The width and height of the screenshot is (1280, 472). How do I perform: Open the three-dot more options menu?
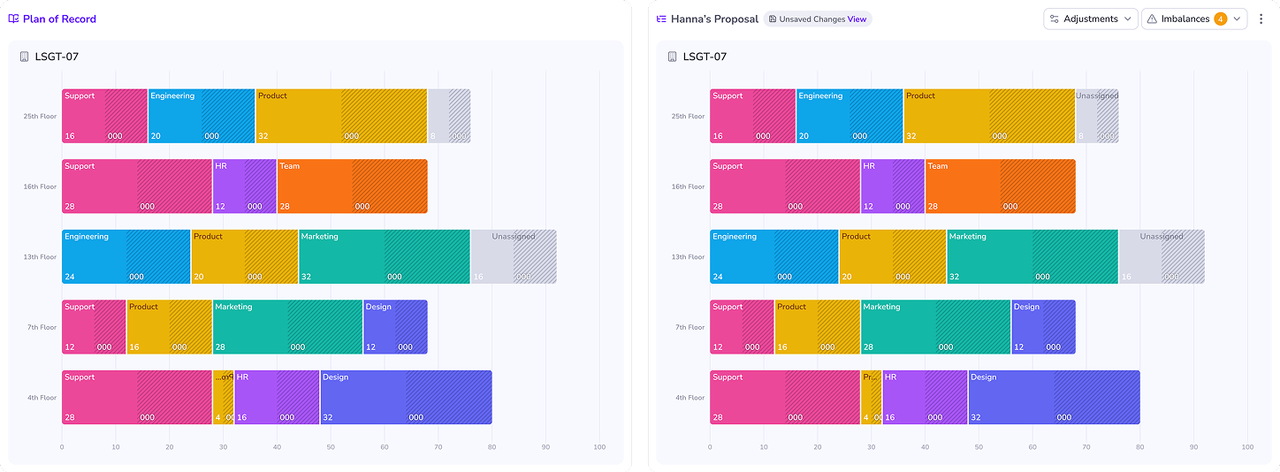pos(1261,19)
